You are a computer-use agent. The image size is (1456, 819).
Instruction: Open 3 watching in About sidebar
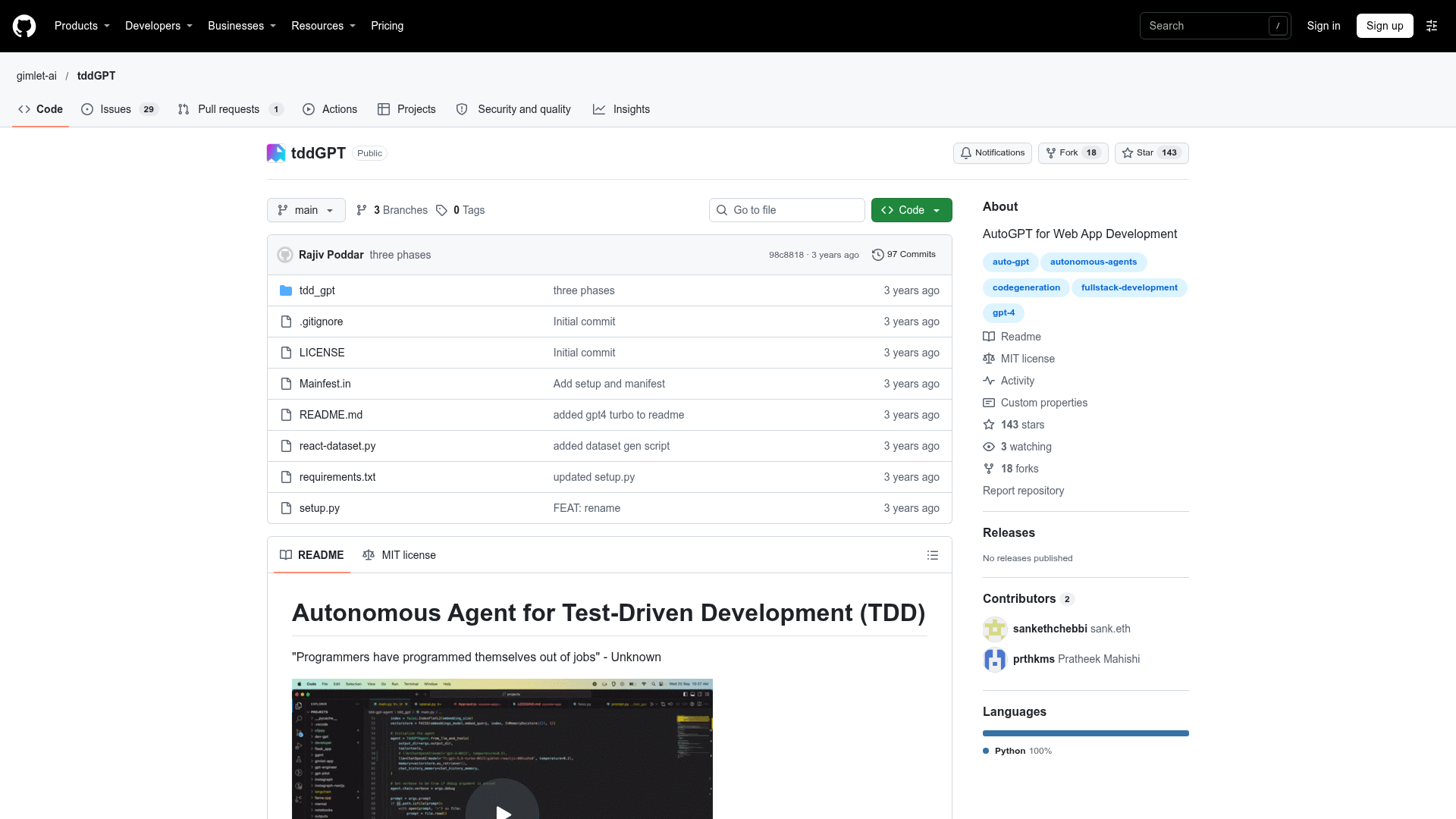(1018, 447)
